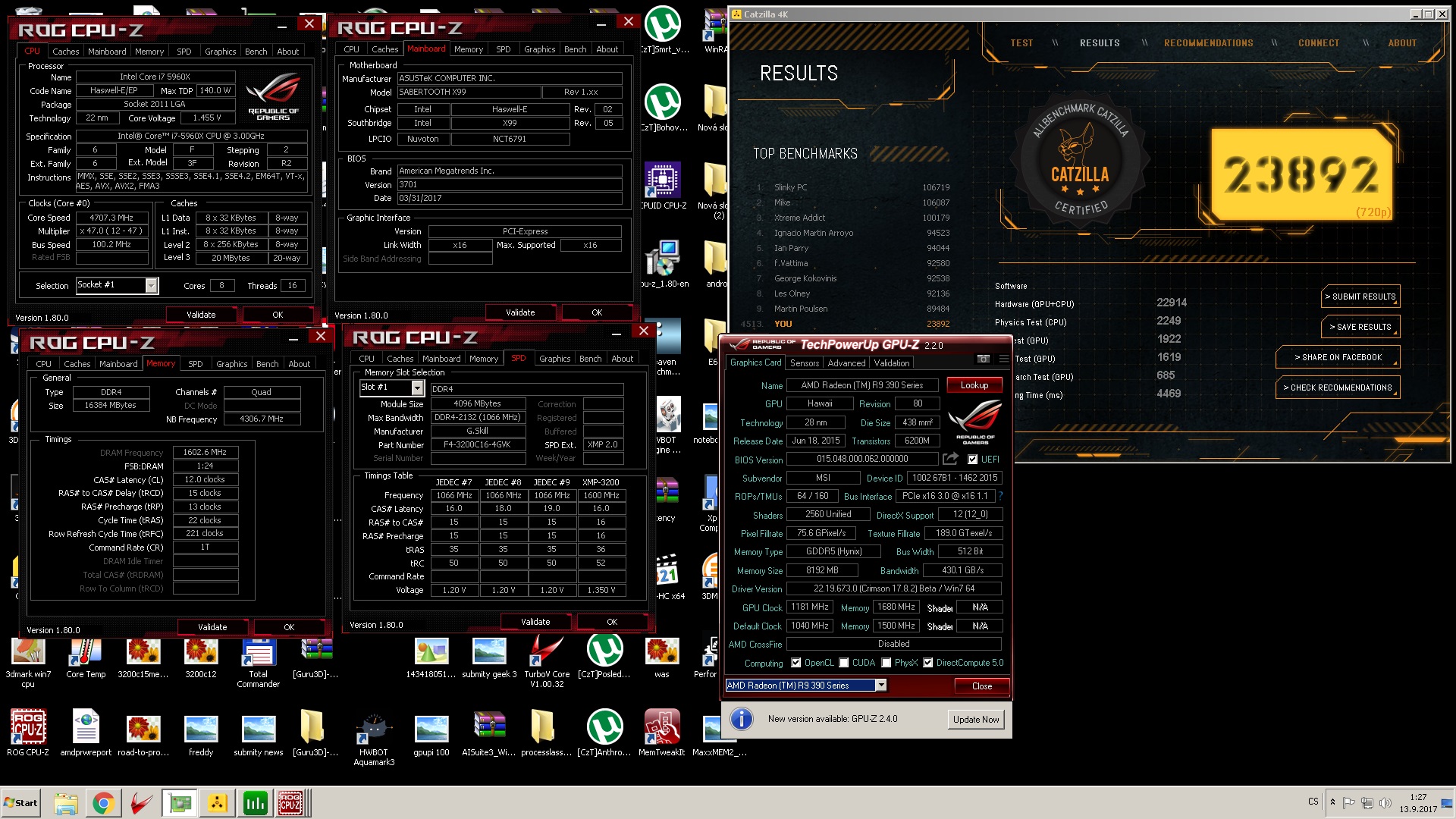Click the 23892 score display
The width and height of the screenshot is (1456, 819).
(x=1301, y=175)
